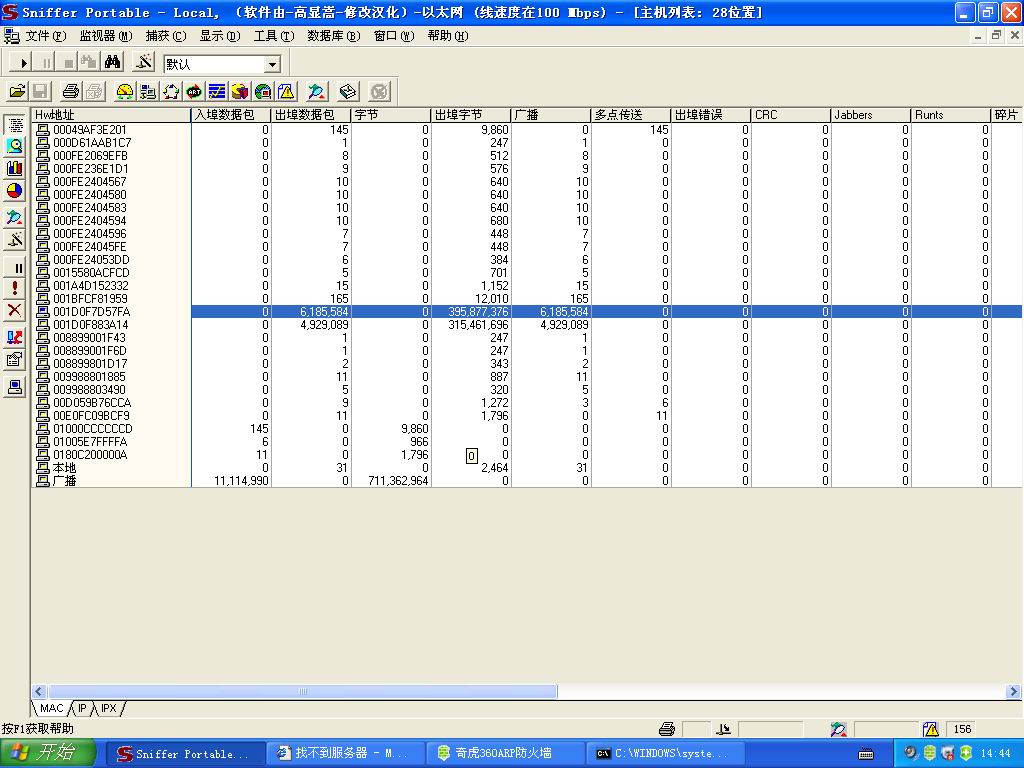Click the print toolbar icon
Viewport: 1024px width, 768px height.
(71, 92)
